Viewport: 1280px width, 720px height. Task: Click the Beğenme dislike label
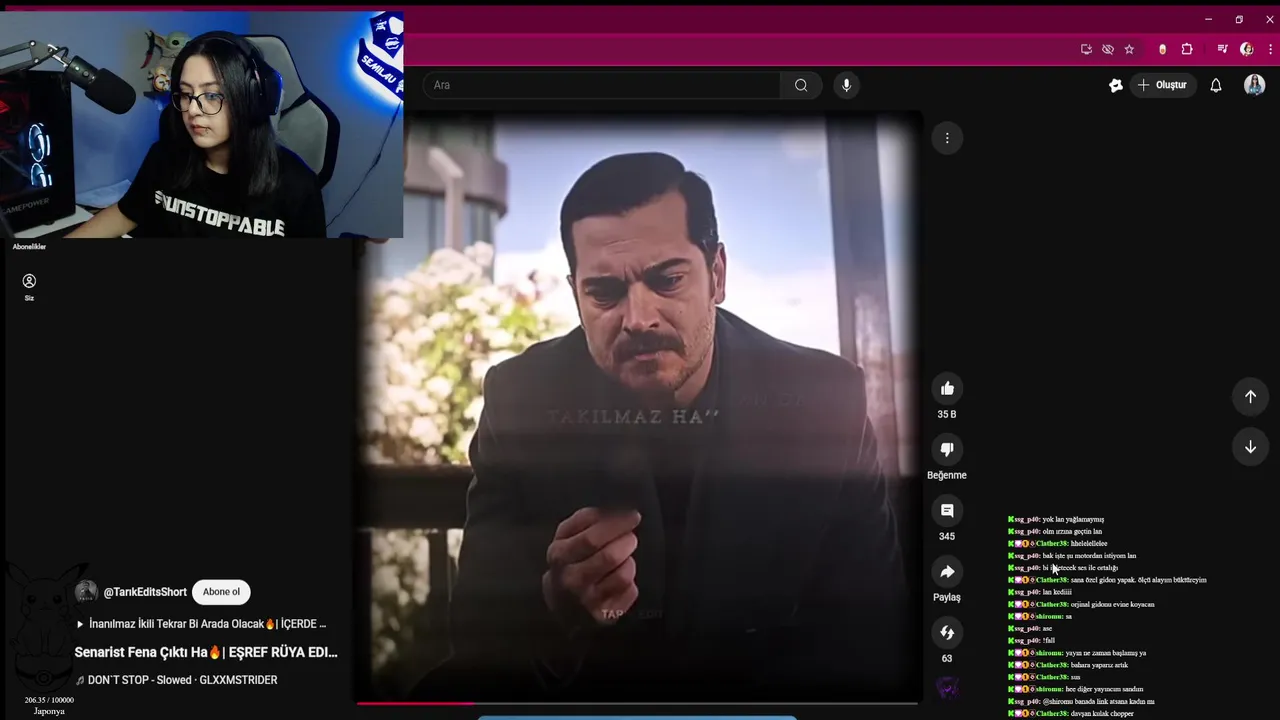(x=947, y=475)
